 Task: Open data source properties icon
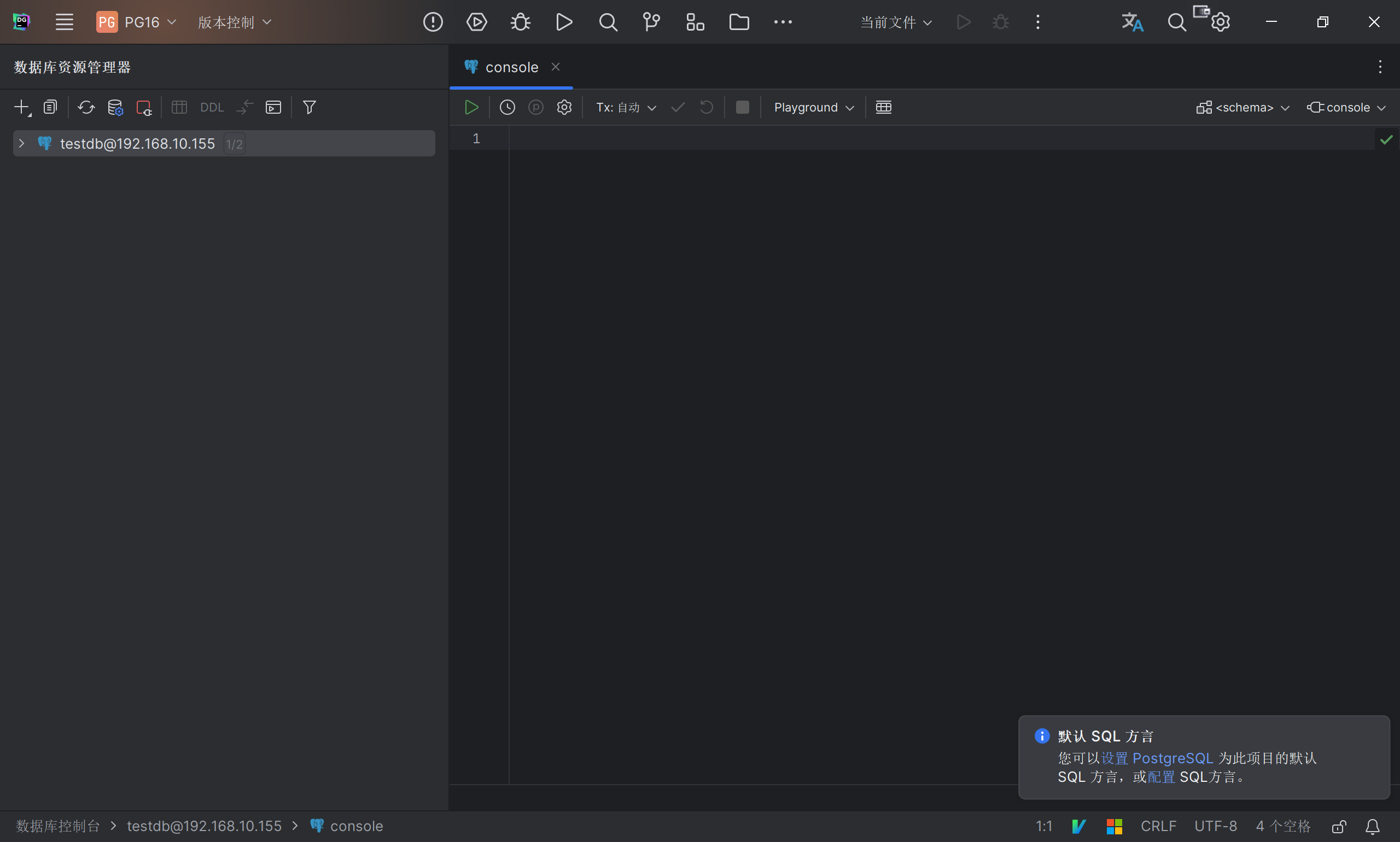pyautogui.click(x=115, y=107)
